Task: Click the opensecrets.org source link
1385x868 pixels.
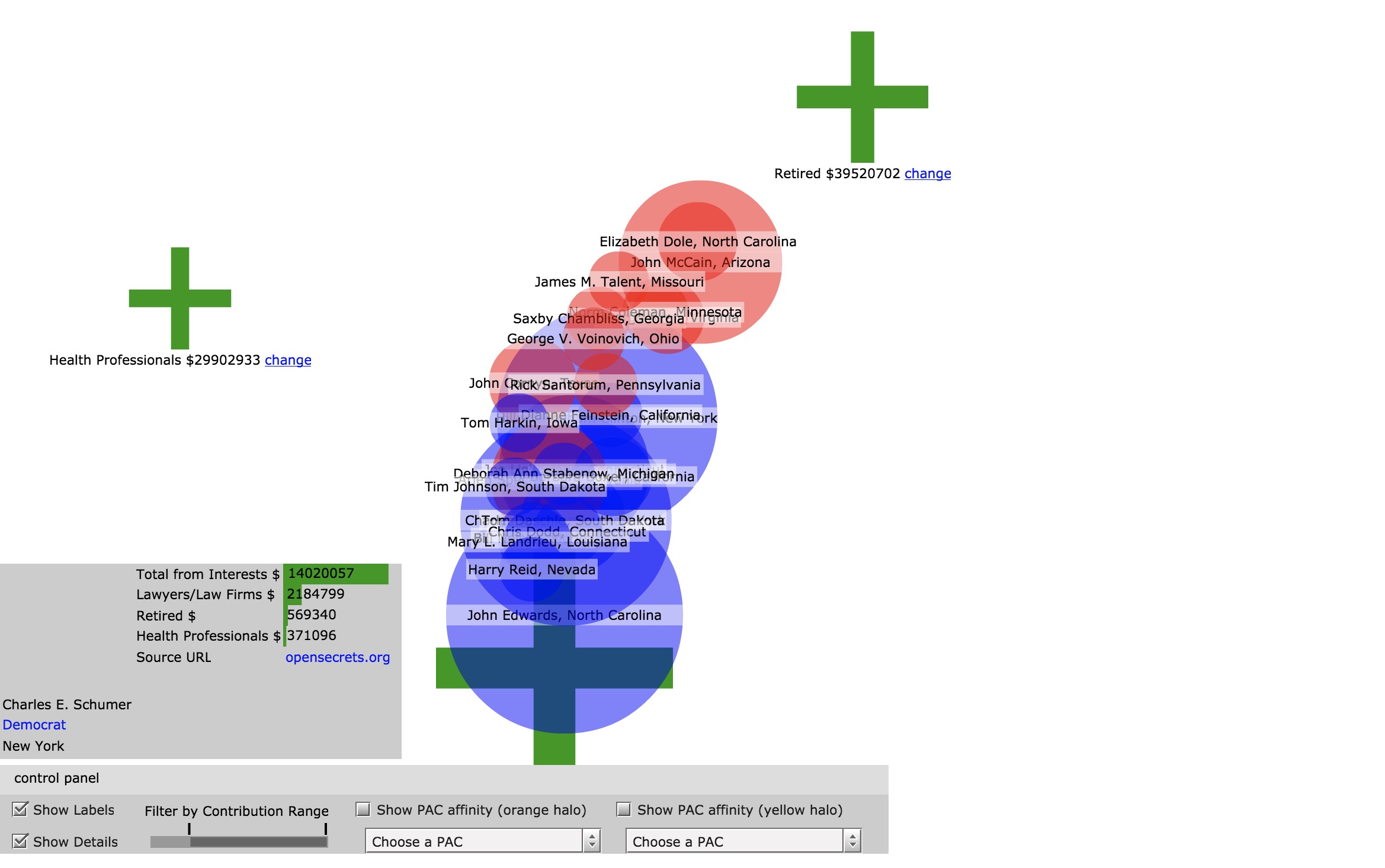Action: point(336,657)
